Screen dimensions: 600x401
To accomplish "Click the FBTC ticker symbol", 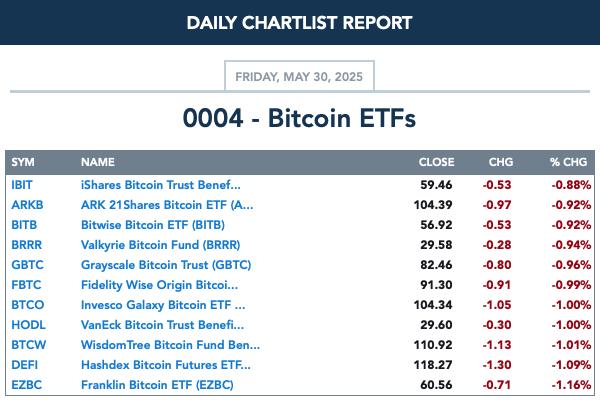I will (26, 285).
